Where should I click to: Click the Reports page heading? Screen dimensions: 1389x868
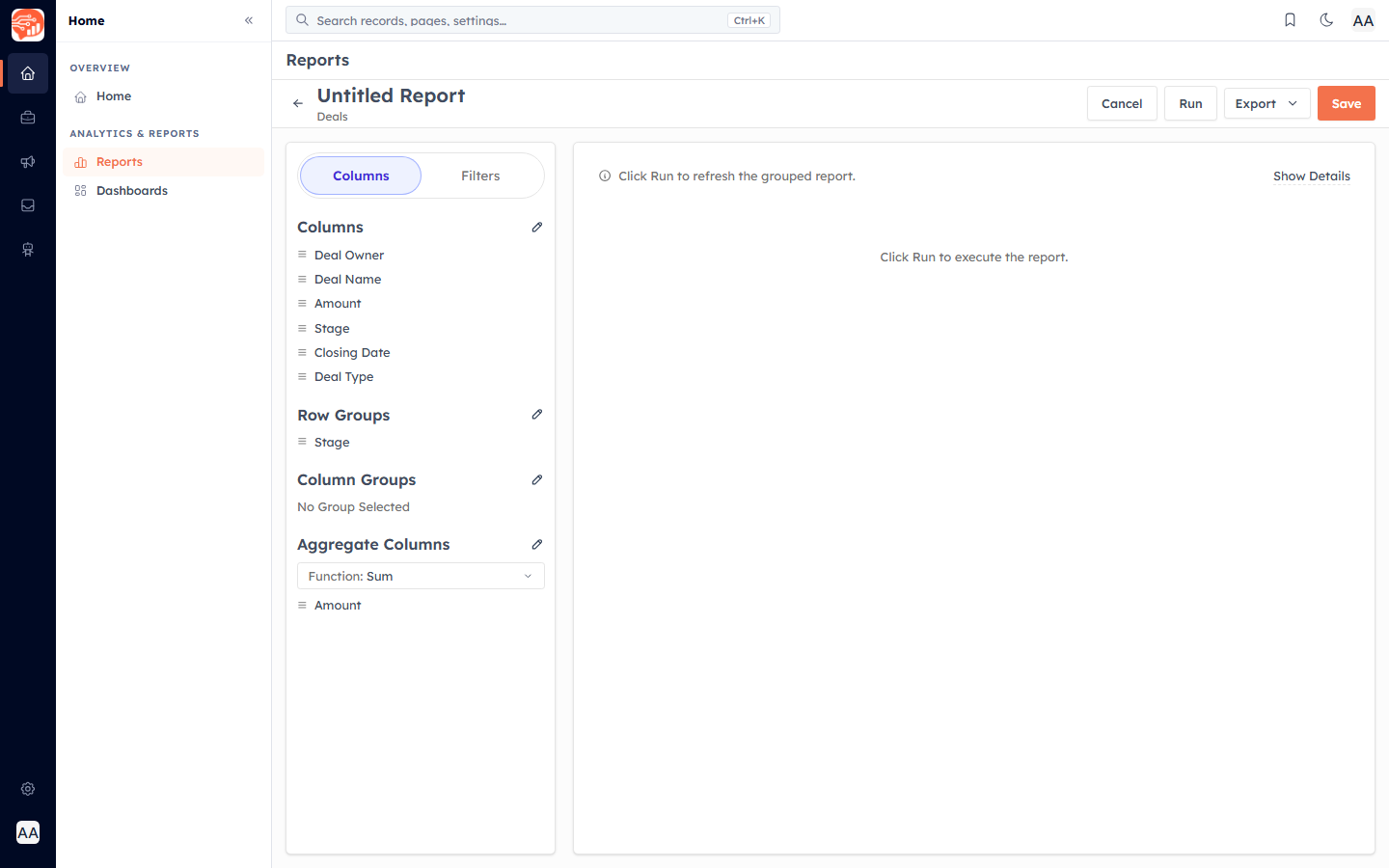click(x=317, y=60)
